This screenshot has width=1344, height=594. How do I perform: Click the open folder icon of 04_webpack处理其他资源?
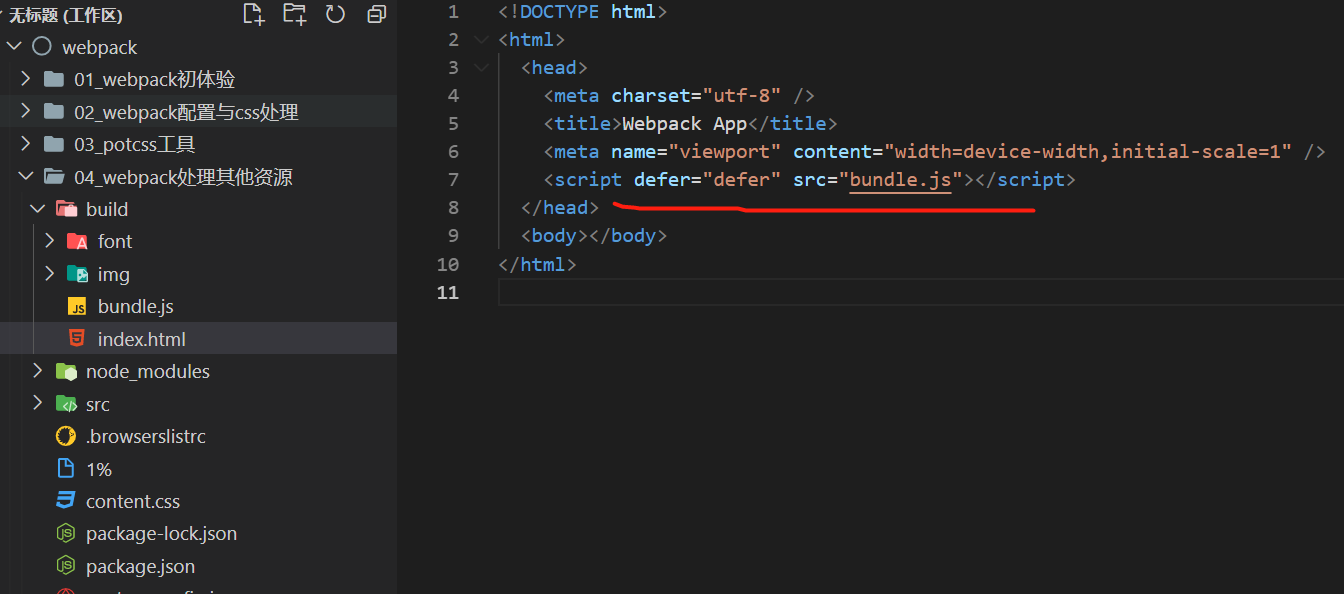[54, 177]
